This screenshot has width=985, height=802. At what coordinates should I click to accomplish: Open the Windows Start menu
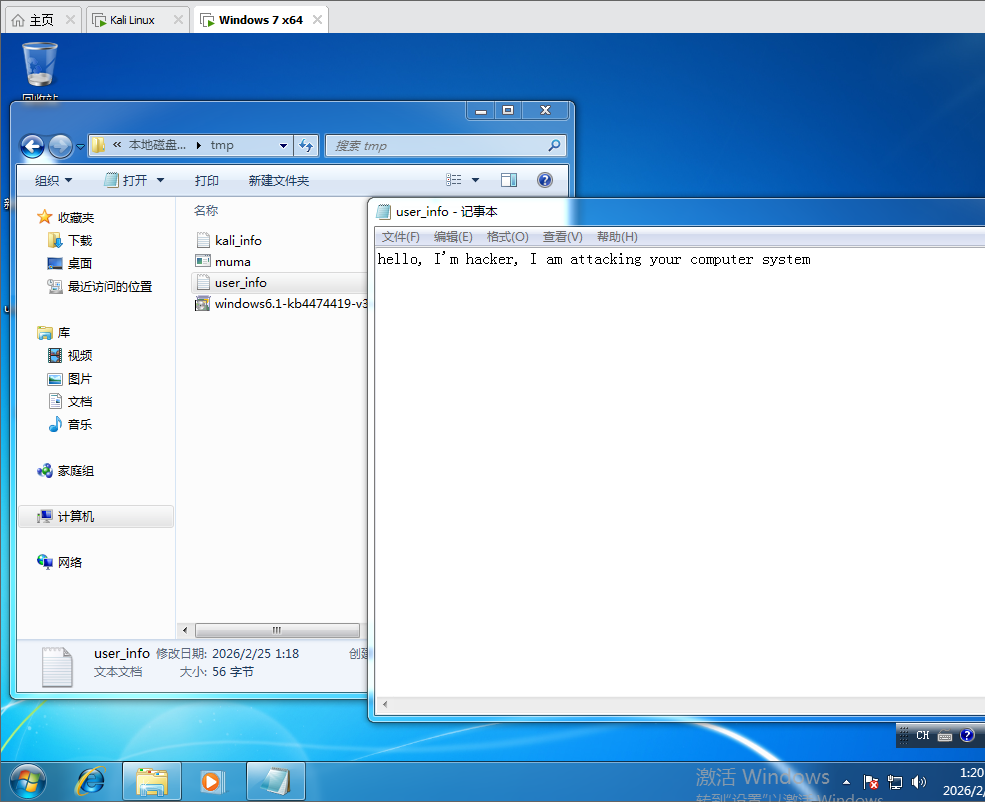click(28, 782)
